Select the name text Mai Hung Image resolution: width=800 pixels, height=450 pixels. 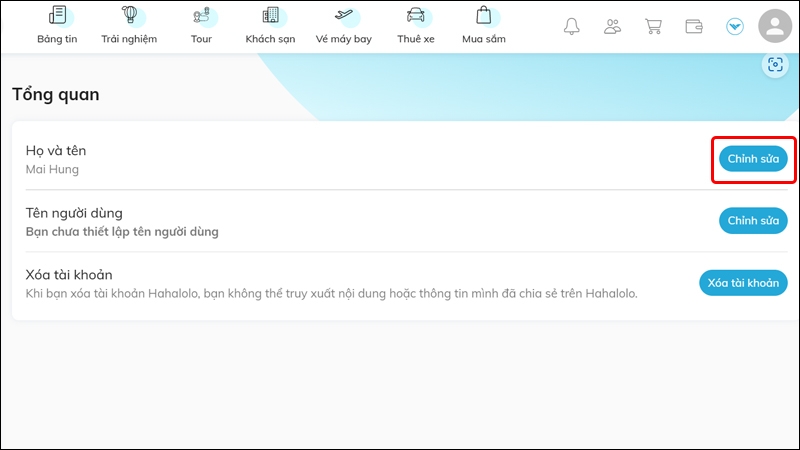(52, 169)
